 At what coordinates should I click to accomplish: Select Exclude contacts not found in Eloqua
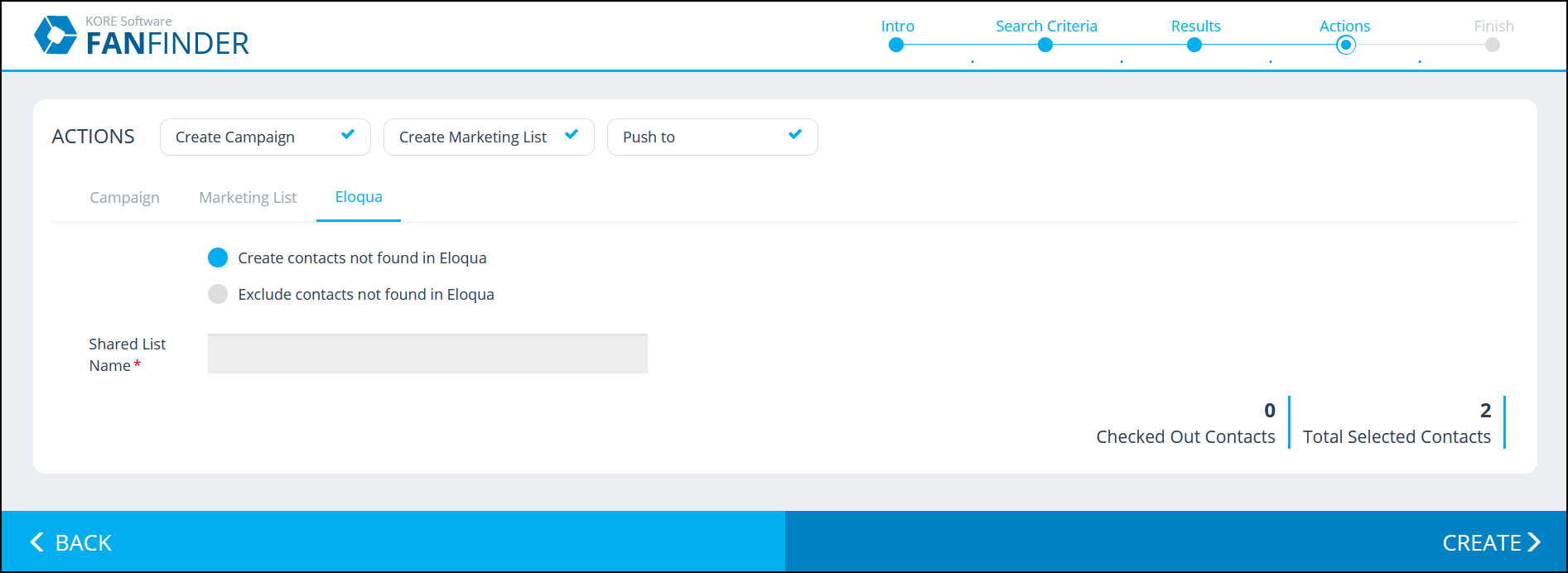coord(218,294)
